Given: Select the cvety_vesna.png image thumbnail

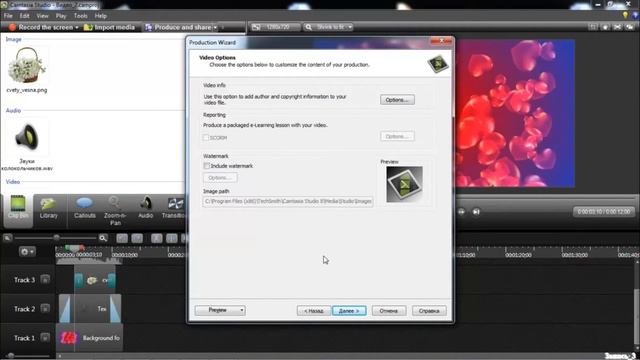Looking at the screenshot, I should click(27, 65).
